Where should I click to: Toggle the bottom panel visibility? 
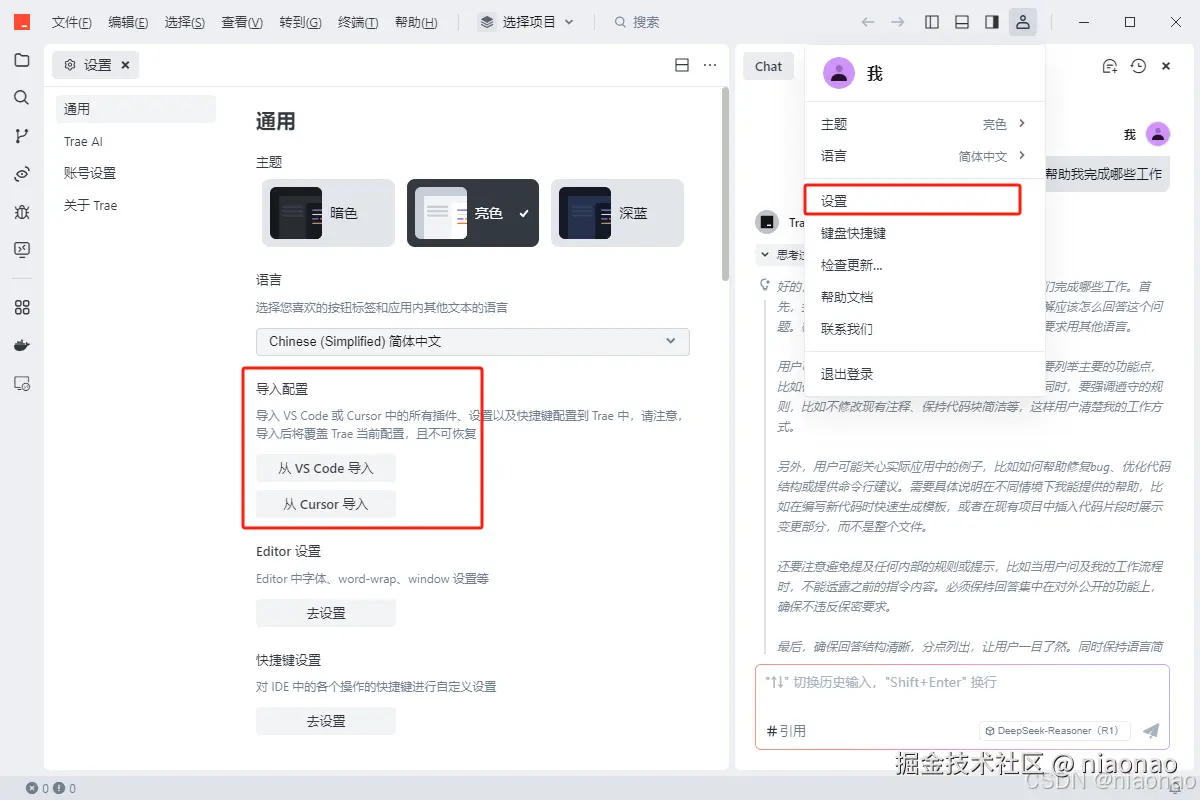pos(961,21)
